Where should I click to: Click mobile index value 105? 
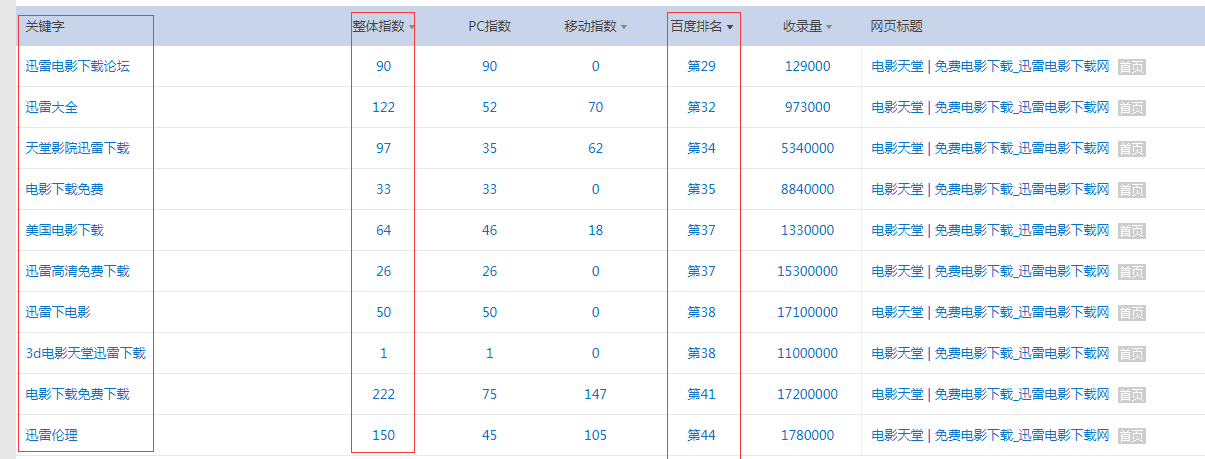pos(595,435)
